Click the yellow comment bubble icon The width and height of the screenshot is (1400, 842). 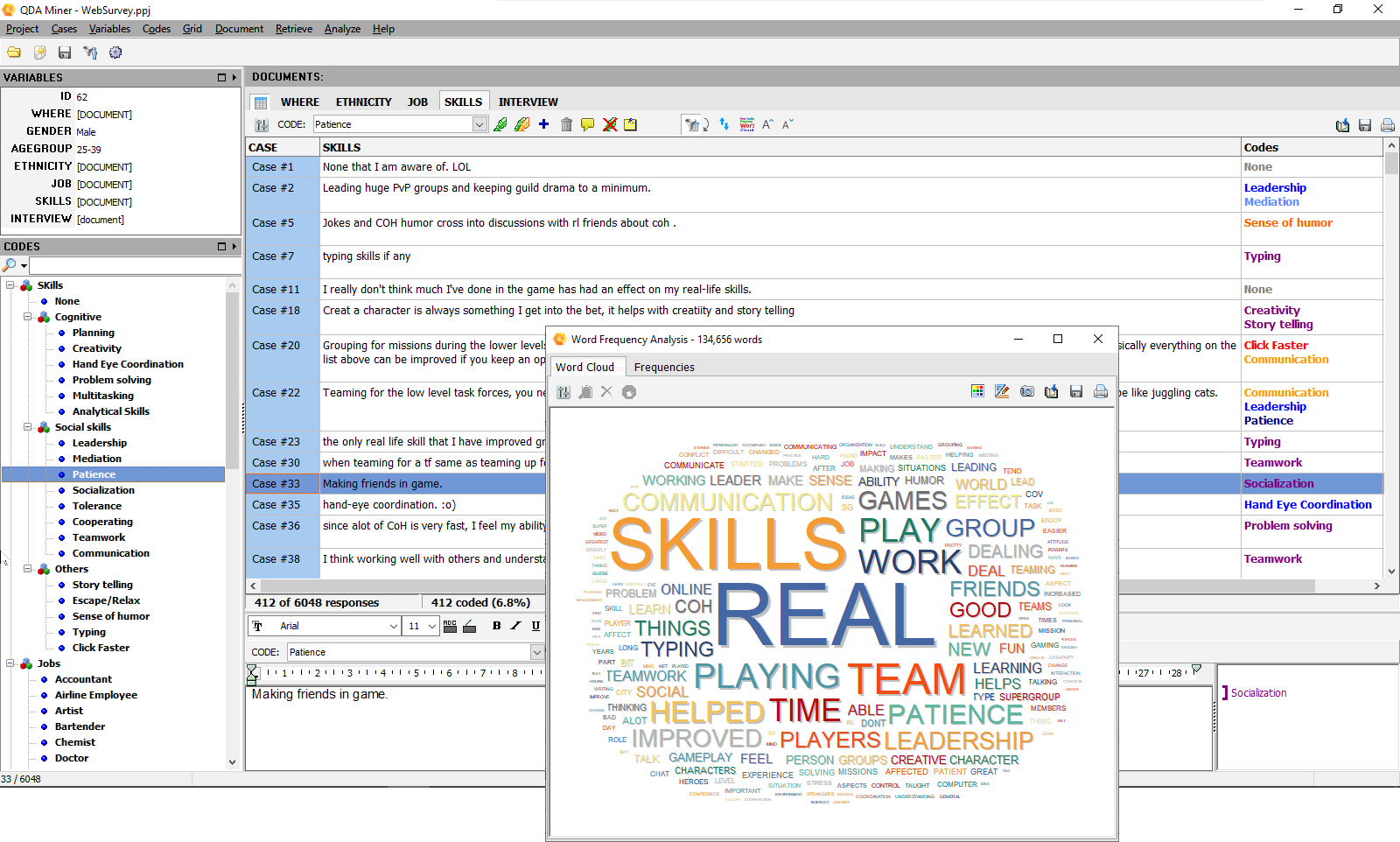(587, 124)
